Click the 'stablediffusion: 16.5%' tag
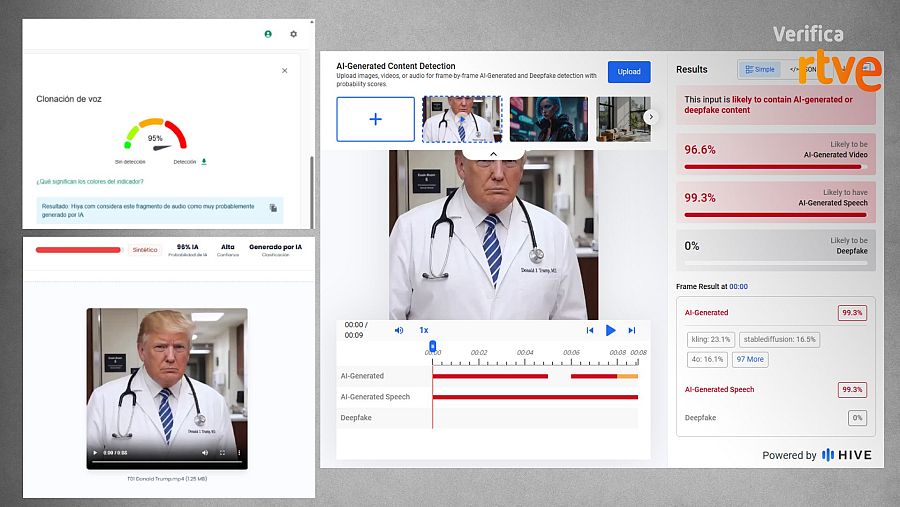 [779, 339]
